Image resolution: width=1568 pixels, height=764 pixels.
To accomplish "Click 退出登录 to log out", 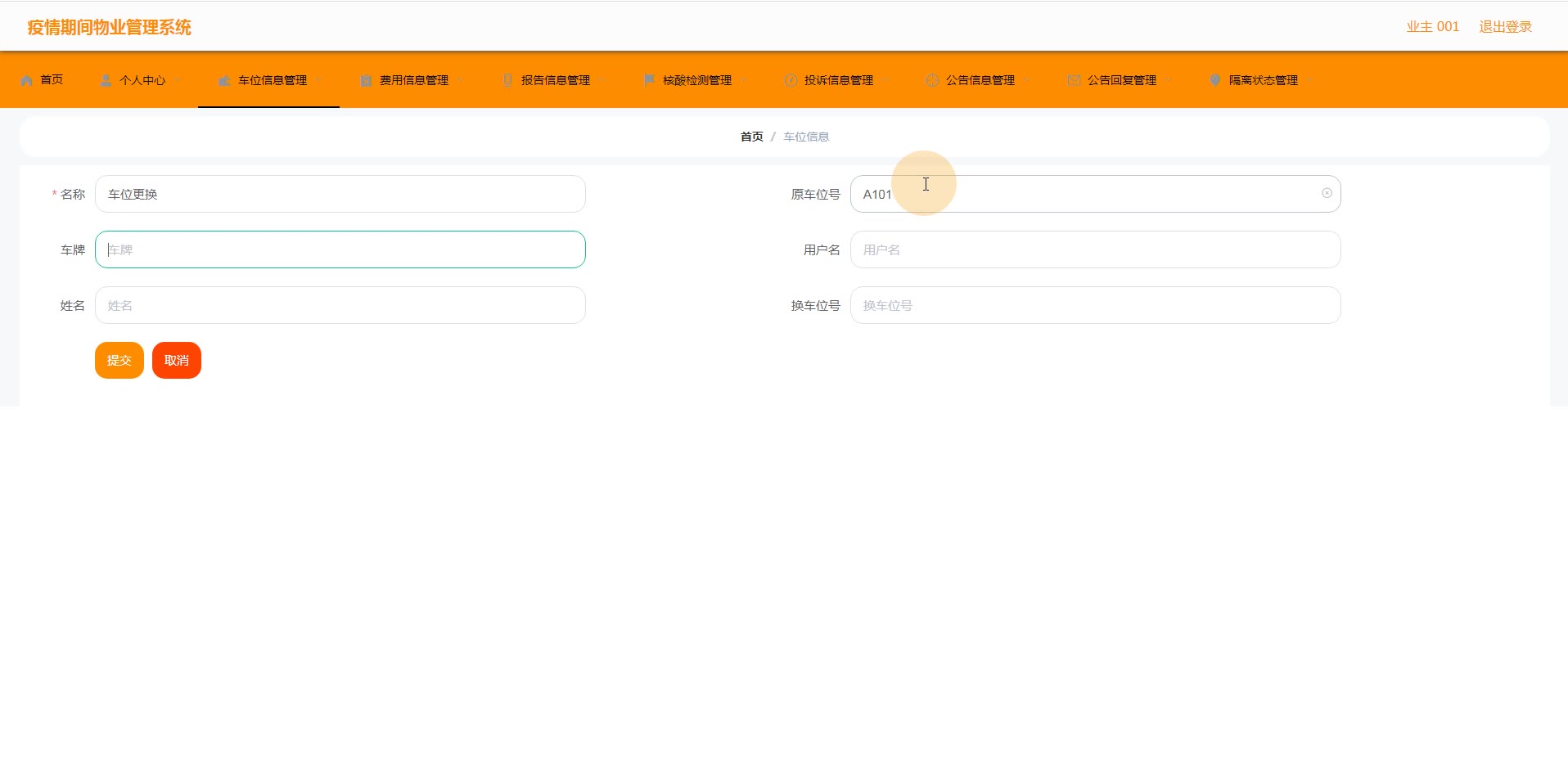I will pyautogui.click(x=1505, y=27).
